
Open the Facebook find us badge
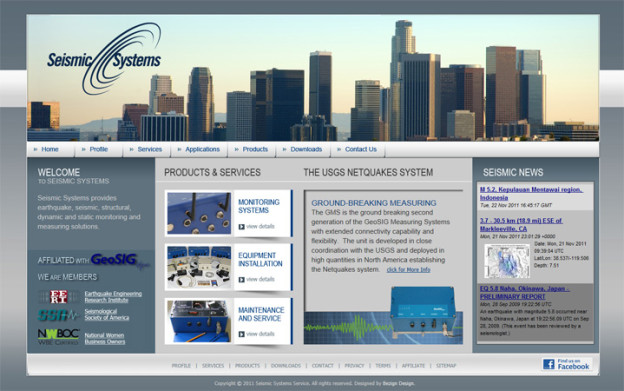[567, 364]
